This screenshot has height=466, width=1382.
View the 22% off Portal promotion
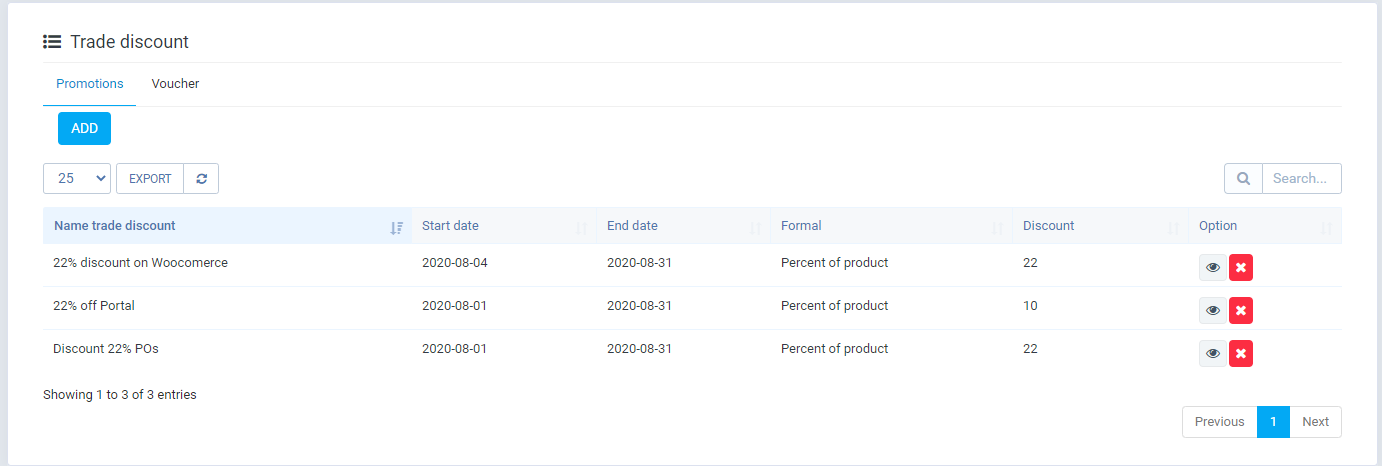pos(1212,311)
